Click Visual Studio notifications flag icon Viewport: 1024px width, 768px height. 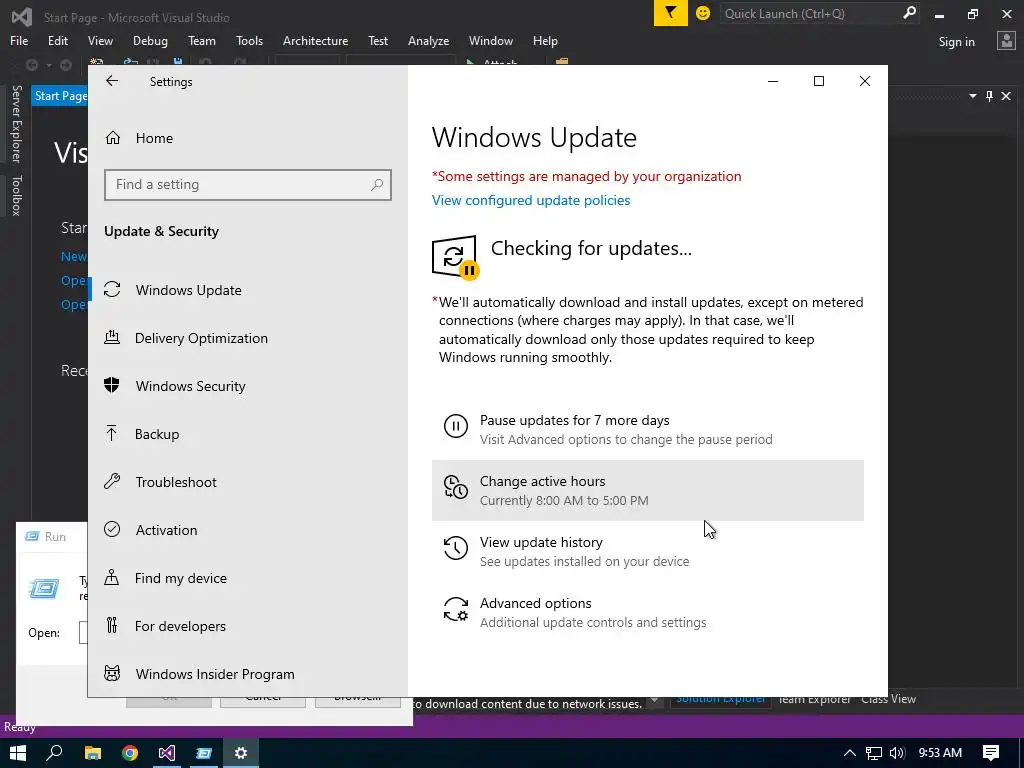point(671,13)
